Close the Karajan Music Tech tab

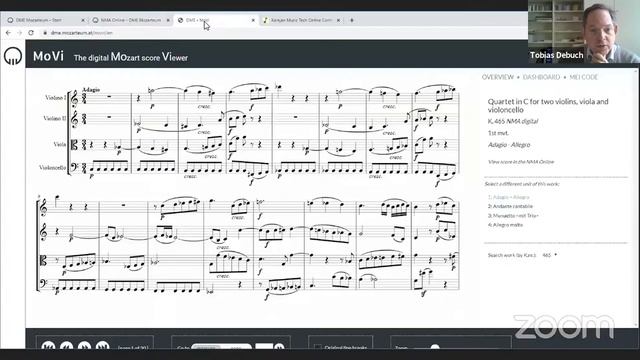tap(338, 20)
